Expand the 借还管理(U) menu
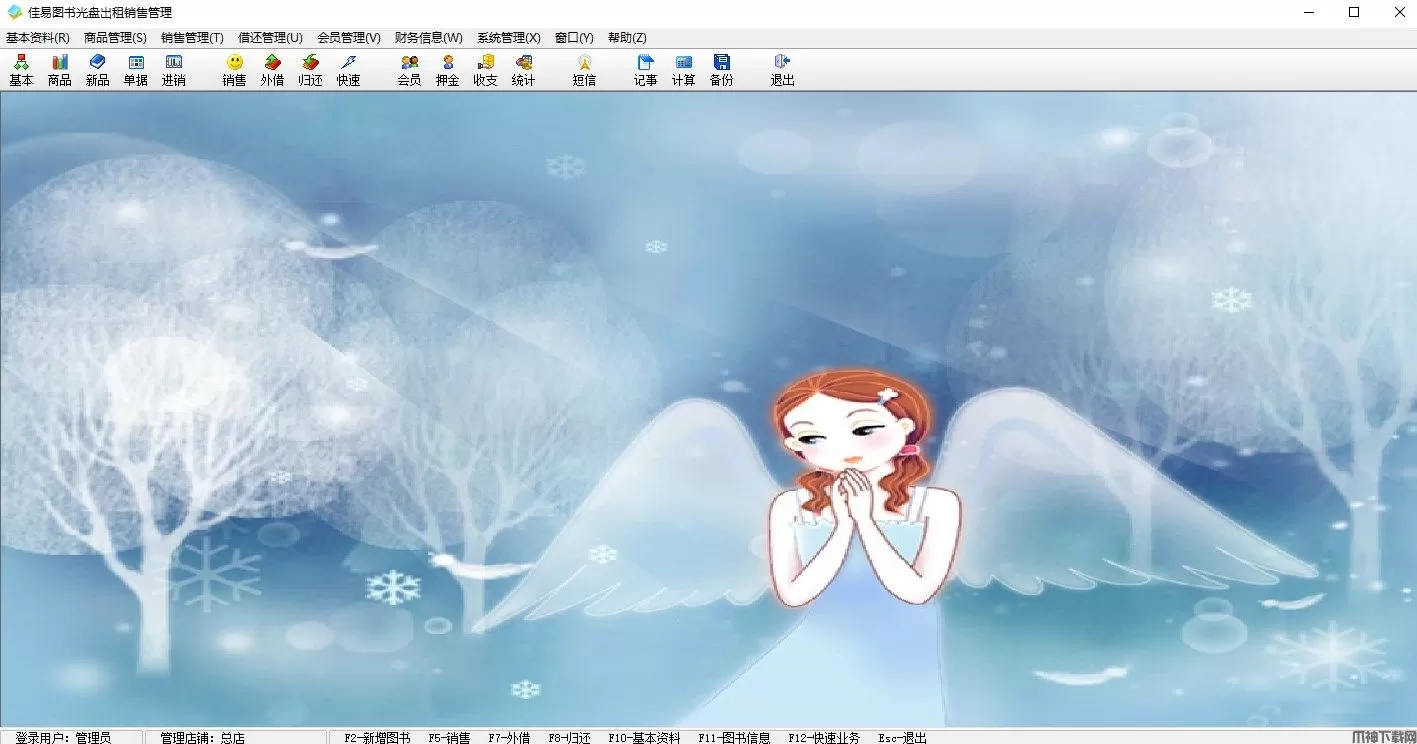The width and height of the screenshot is (1417, 744). point(270,38)
